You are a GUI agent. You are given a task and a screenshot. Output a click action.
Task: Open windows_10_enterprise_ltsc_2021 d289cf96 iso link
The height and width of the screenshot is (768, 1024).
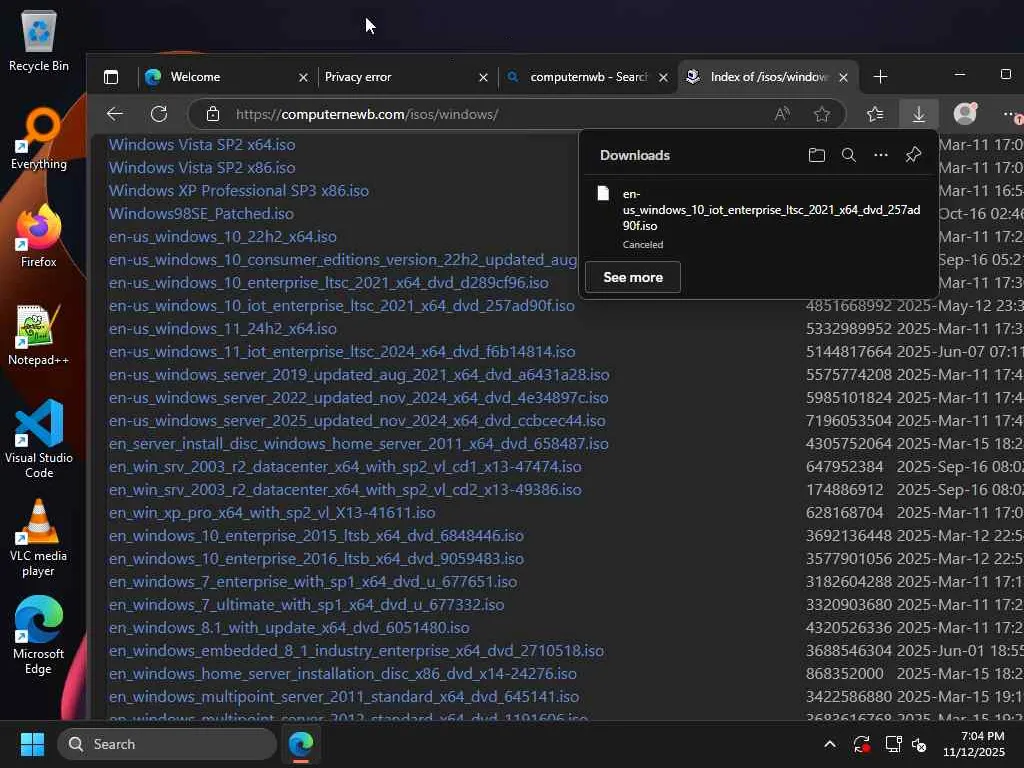click(328, 283)
